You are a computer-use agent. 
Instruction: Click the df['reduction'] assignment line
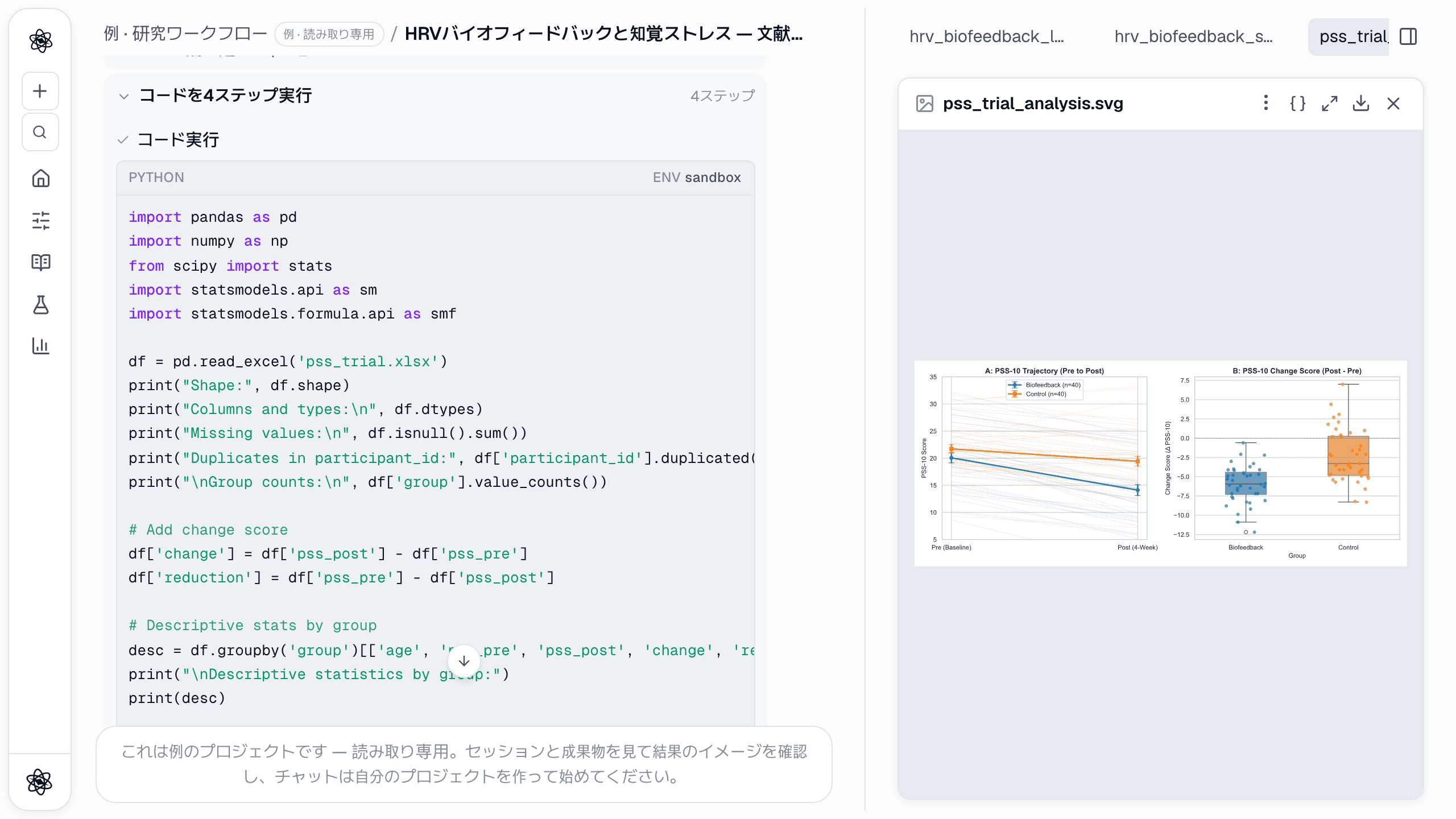pyautogui.click(x=341, y=578)
